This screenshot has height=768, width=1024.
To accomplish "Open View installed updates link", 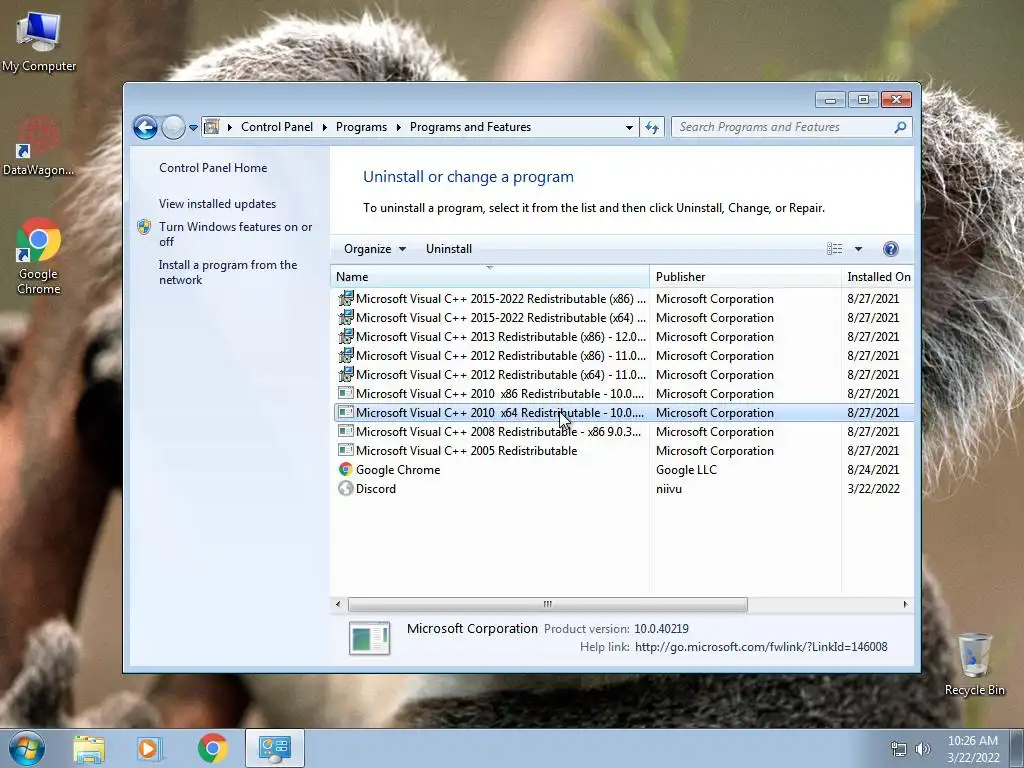I will [x=217, y=204].
